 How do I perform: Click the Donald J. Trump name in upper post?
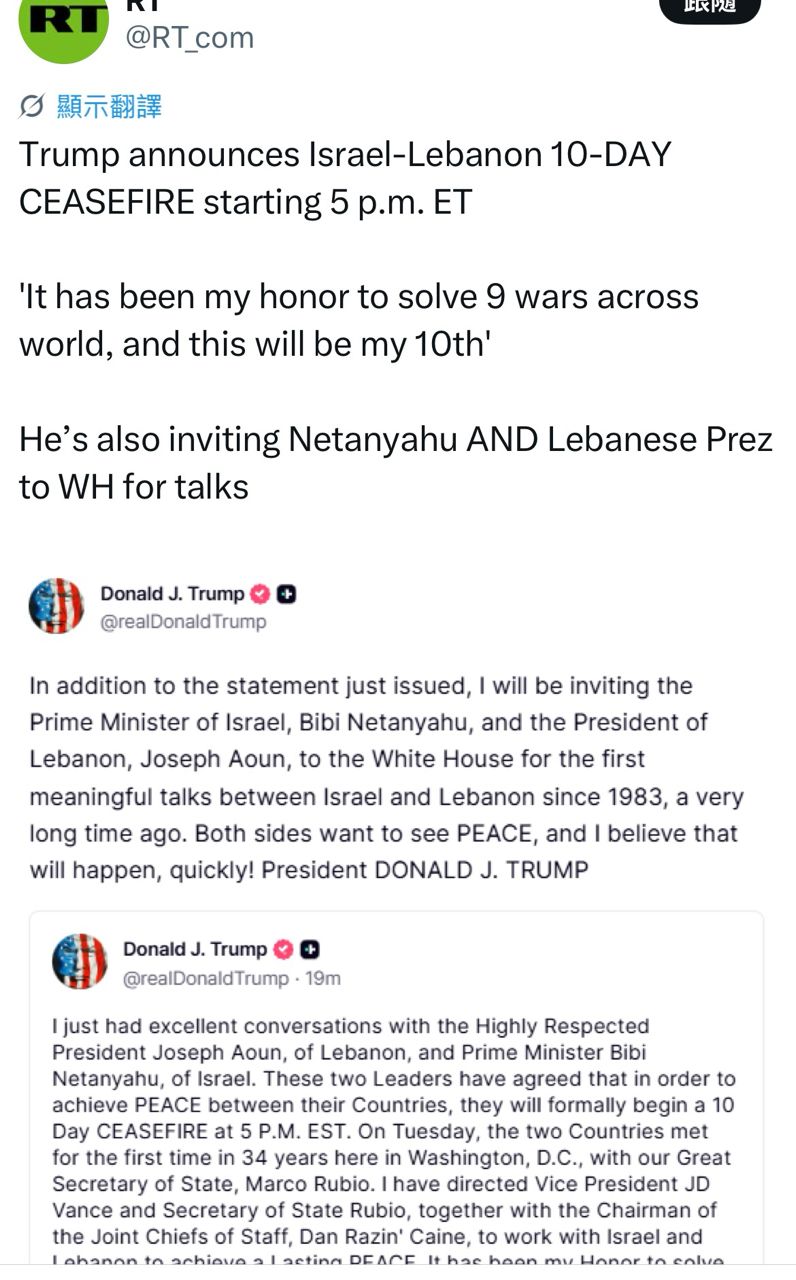[x=172, y=594]
